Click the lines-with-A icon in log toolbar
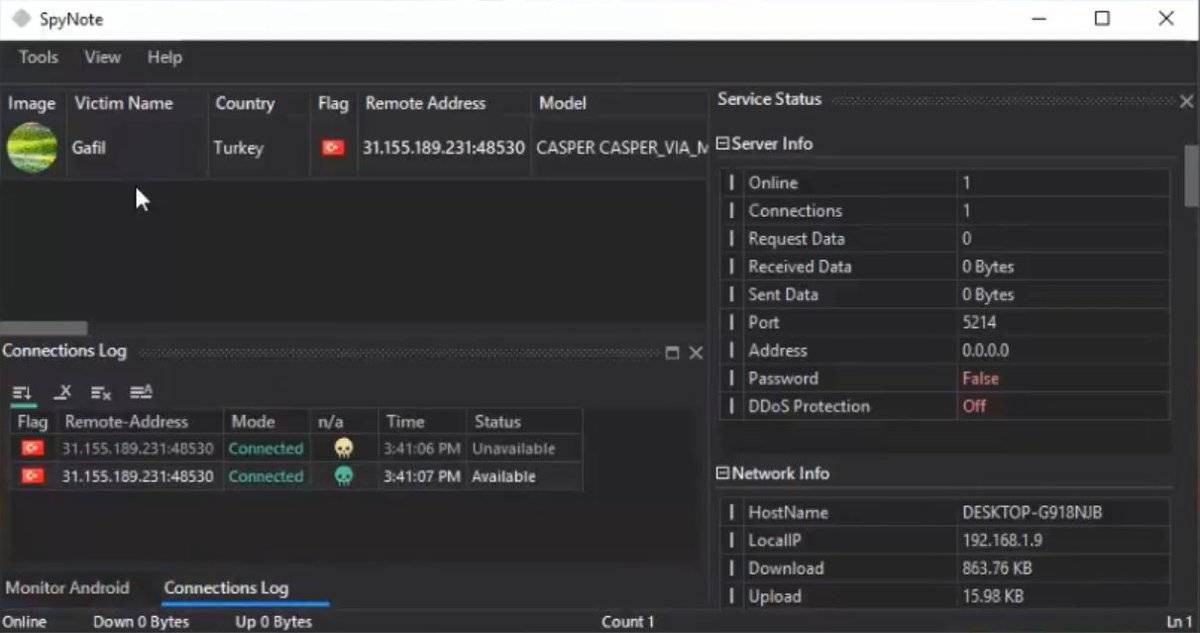This screenshot has height=633, width=1200. pos(141,393)
